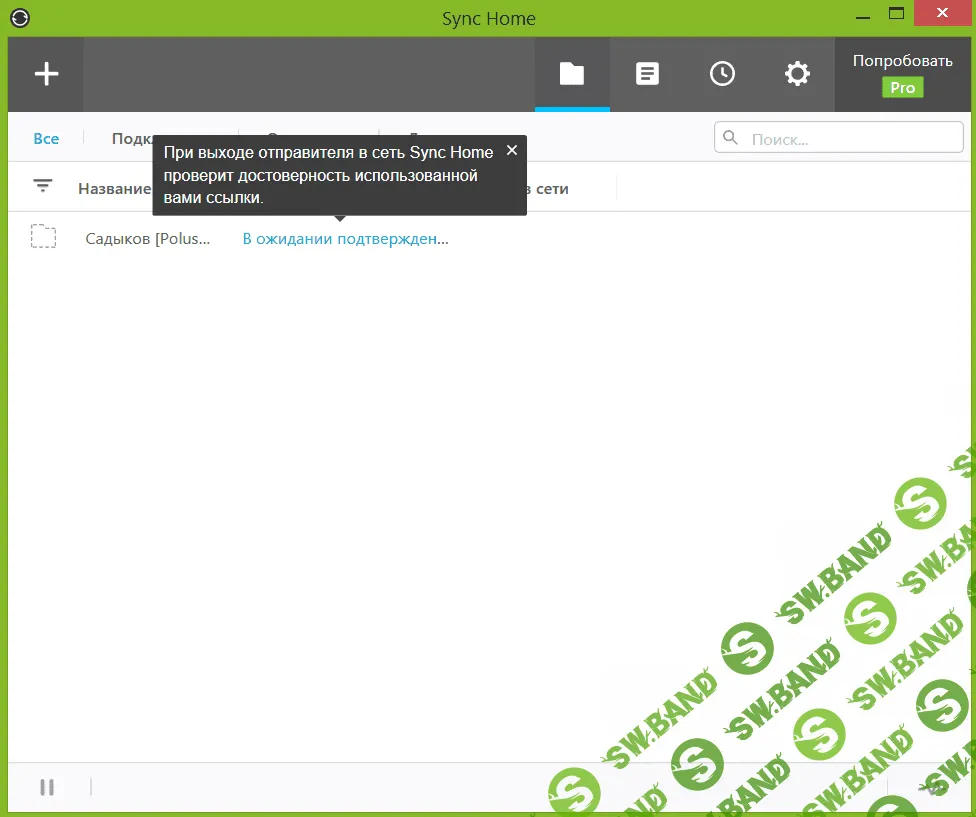Sort by the Название column header
The height and width of the screenshot is (817, 976).
click(x=114, y=188)
